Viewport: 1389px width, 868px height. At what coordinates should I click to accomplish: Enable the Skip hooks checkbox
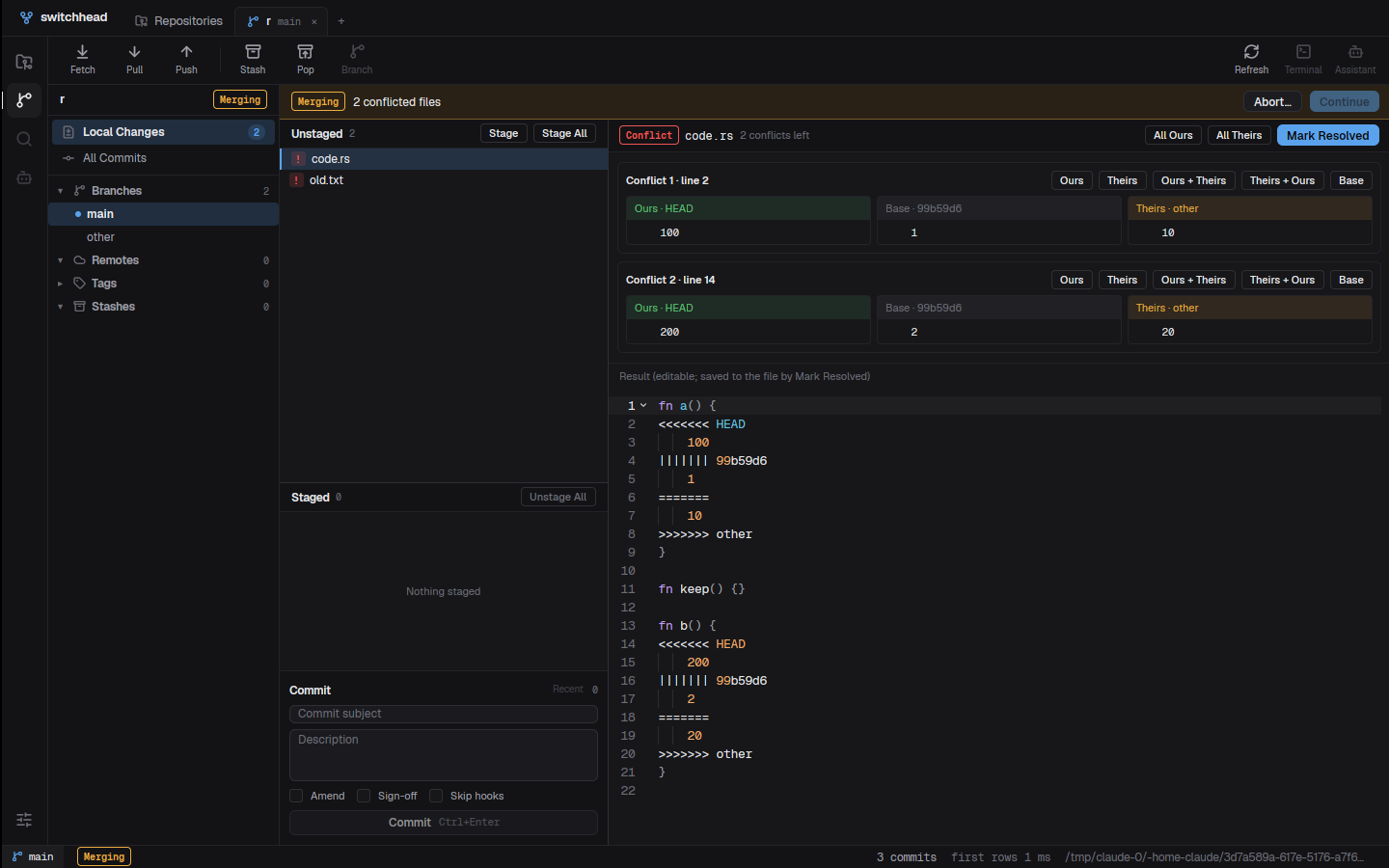pyautogui.click(x=436, y=796)
